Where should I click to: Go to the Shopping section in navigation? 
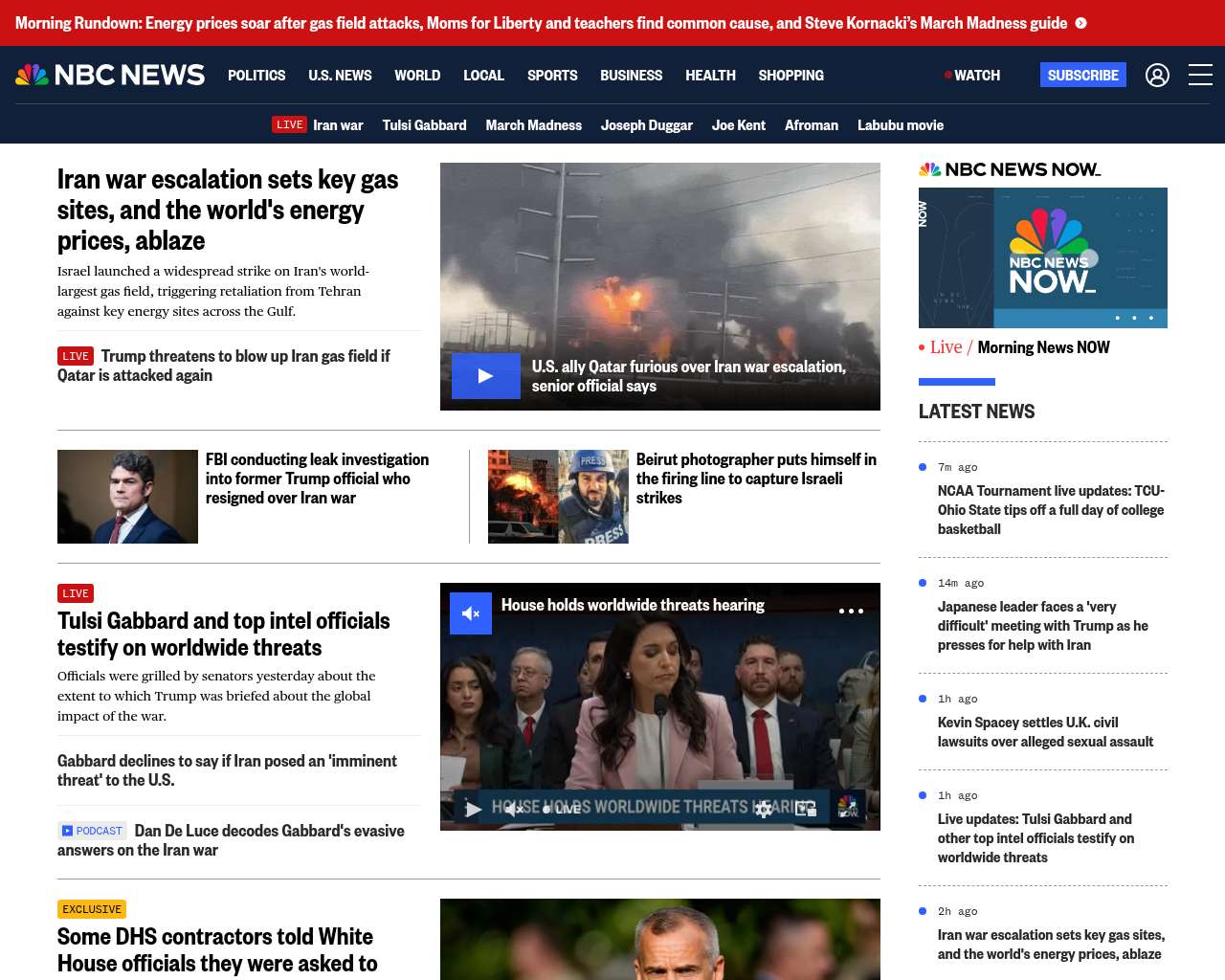(x=791, y=75)
